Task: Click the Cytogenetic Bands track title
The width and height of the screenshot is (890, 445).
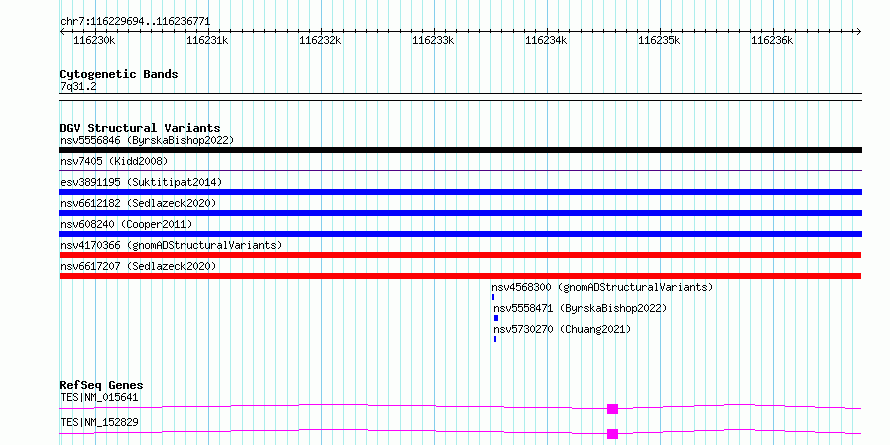Action: pyautogui.click(x=119, y=74)
